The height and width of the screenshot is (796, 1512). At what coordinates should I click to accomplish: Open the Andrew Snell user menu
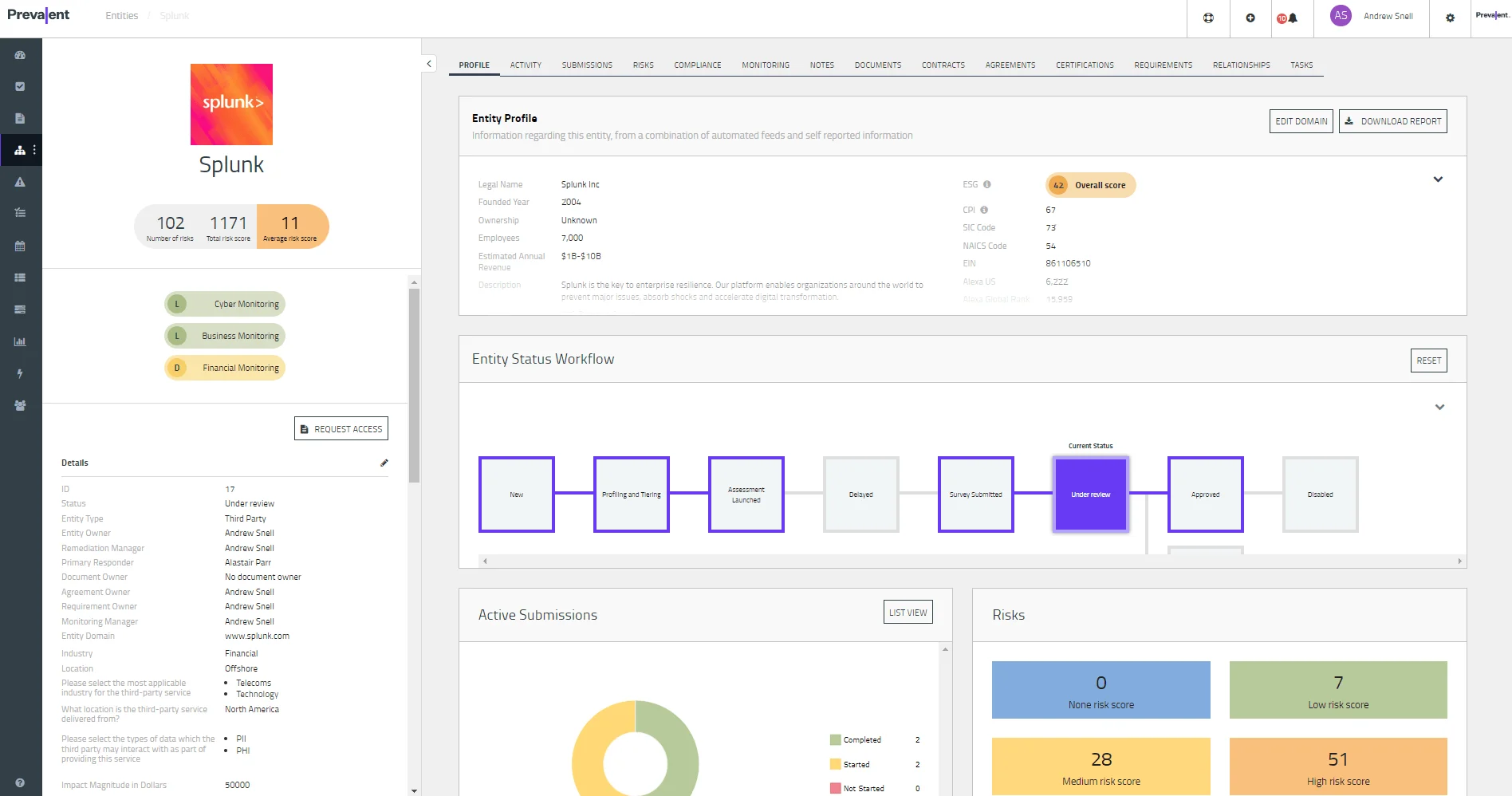[1372, 16]
